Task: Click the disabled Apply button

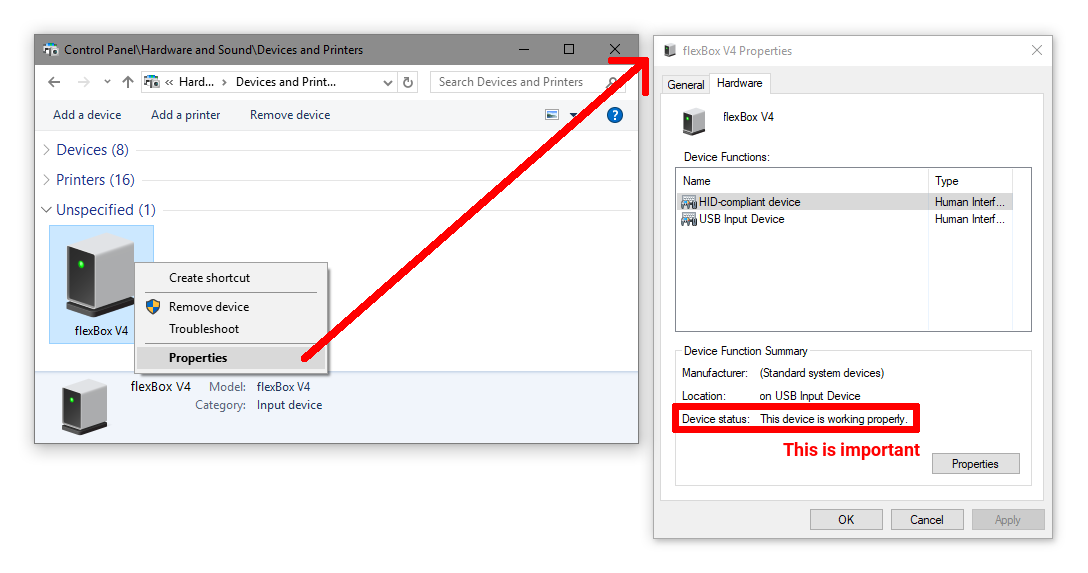Action: click(1008, 520)
